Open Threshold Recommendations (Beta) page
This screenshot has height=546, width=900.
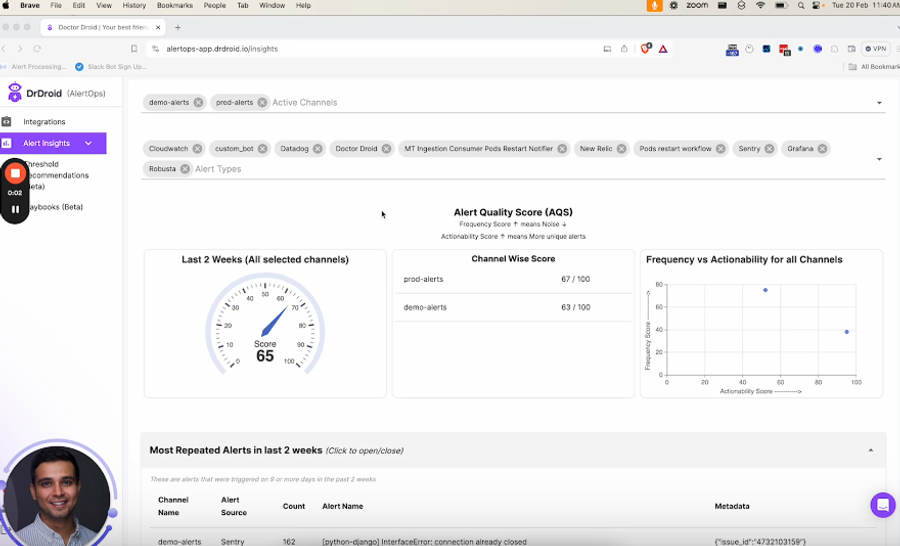click(x=57, y=175)
